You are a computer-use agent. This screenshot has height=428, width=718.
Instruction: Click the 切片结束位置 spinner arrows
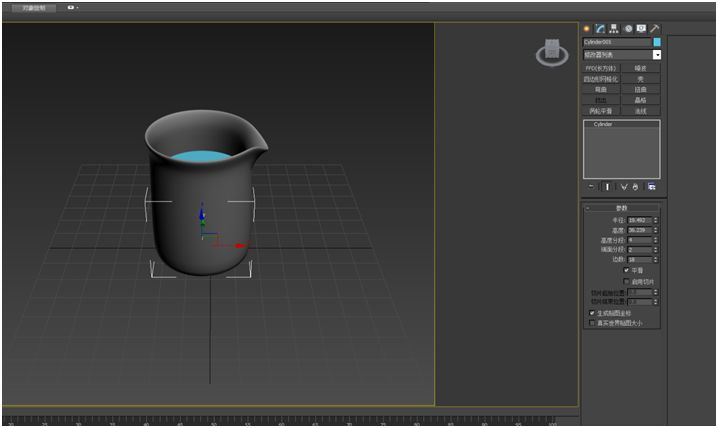656,302
